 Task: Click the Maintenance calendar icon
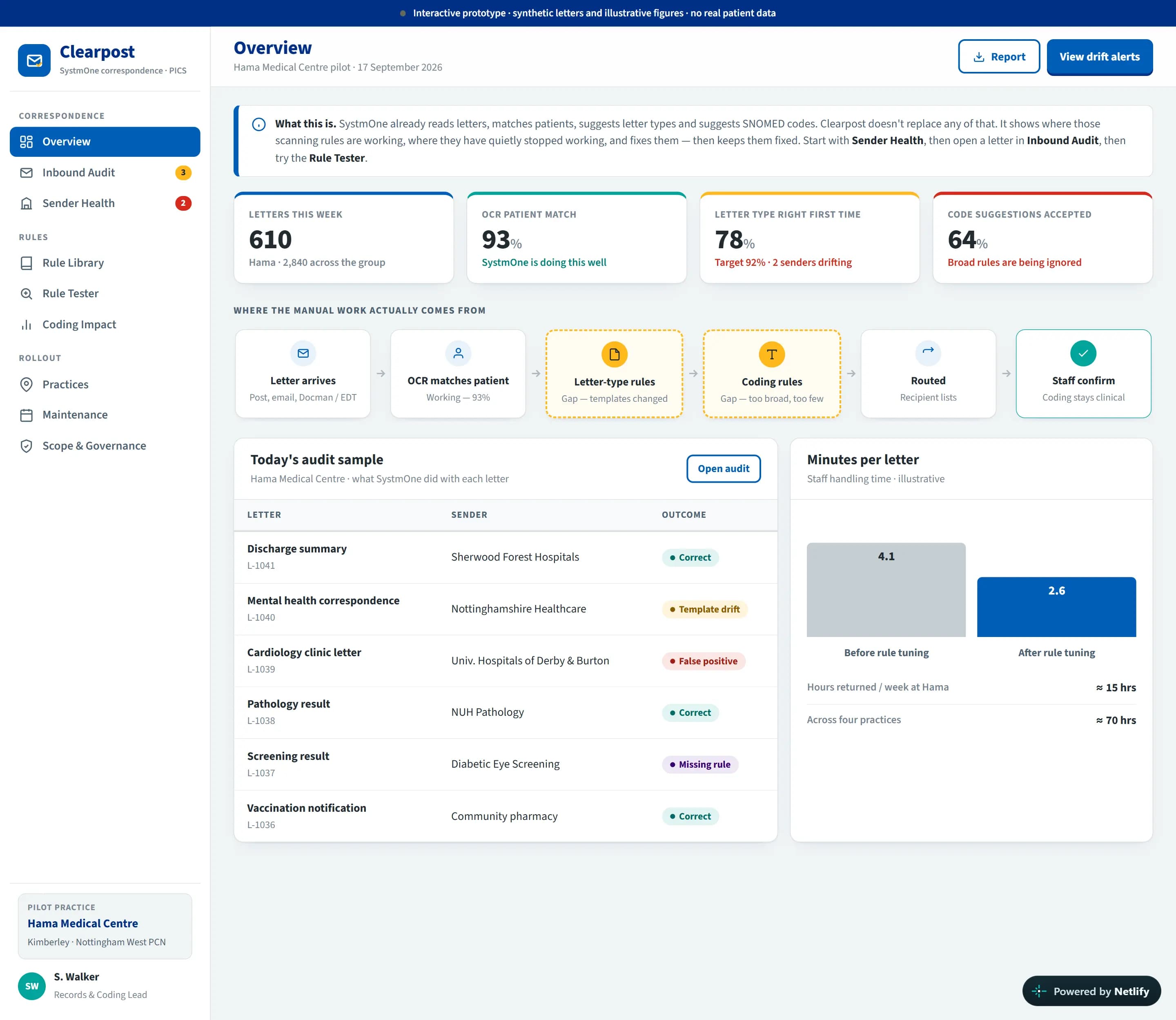click(26, 415)
